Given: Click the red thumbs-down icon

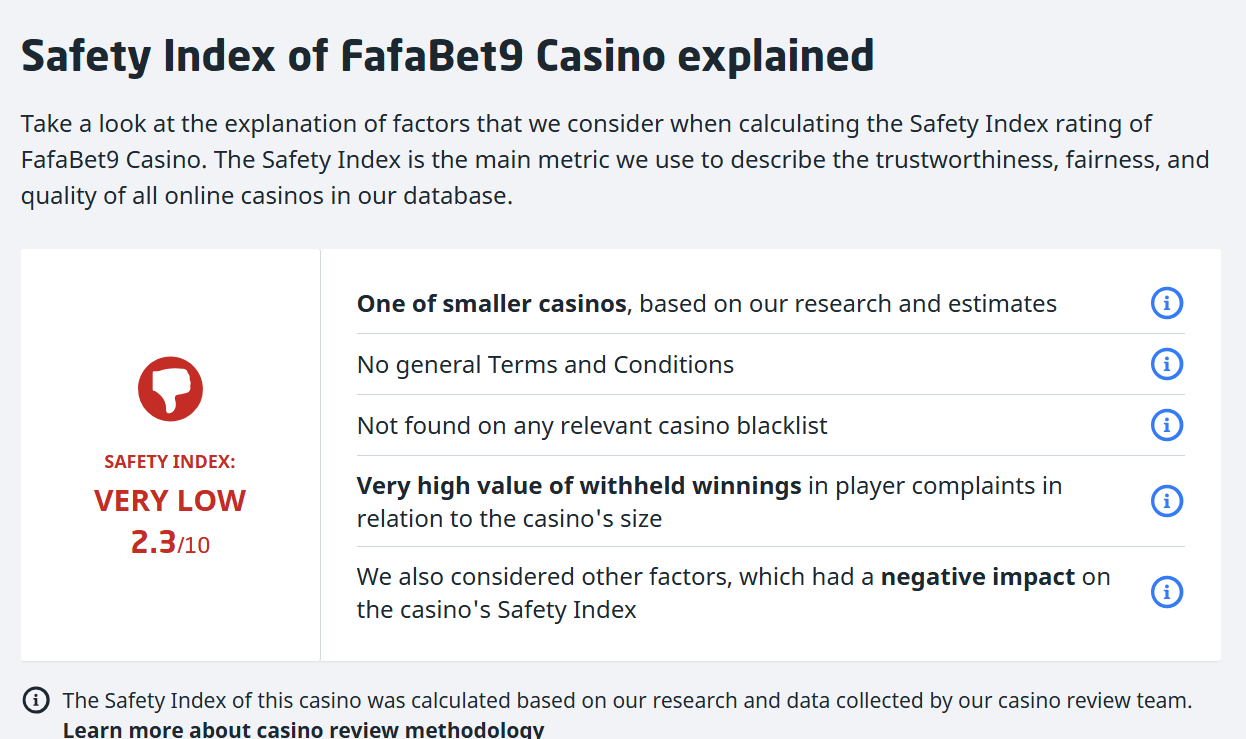Looking at the screenshot, I should click(170, 388).
